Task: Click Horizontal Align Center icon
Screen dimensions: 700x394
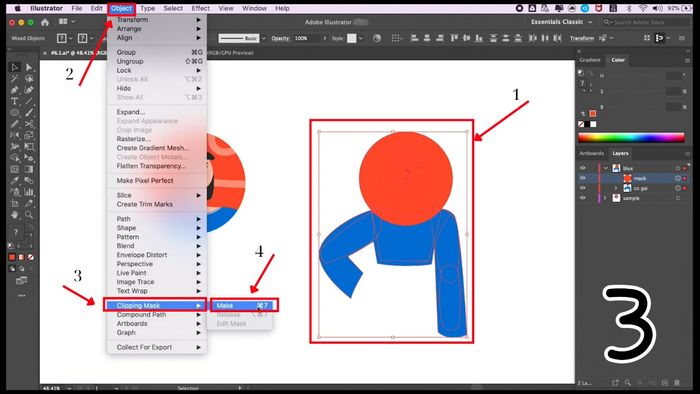Action: (x=427, y=38)
